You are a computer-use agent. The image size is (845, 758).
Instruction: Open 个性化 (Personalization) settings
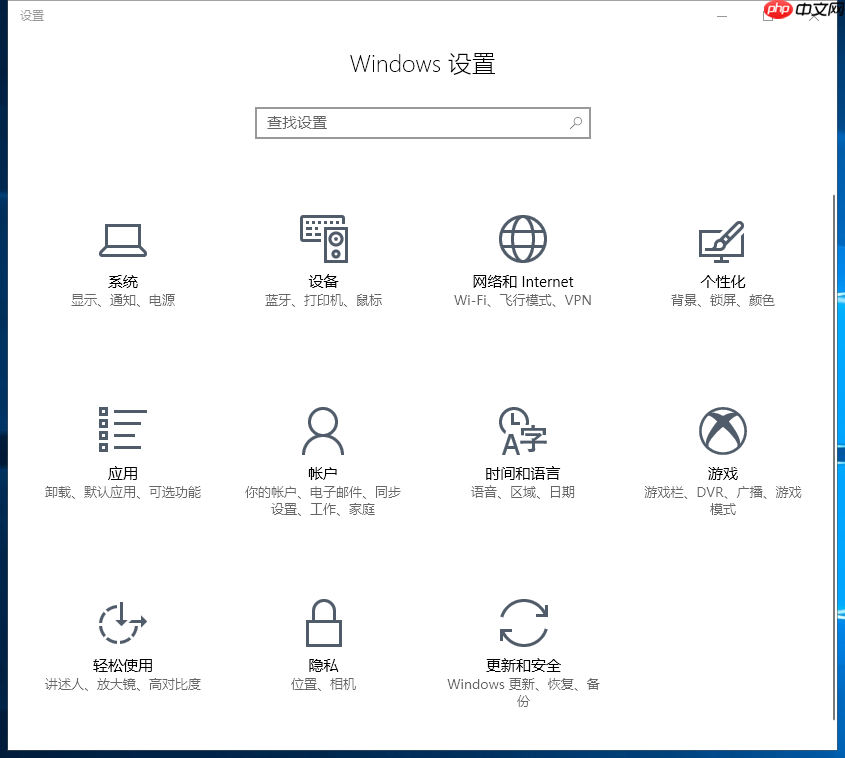[x=722, y=260]
